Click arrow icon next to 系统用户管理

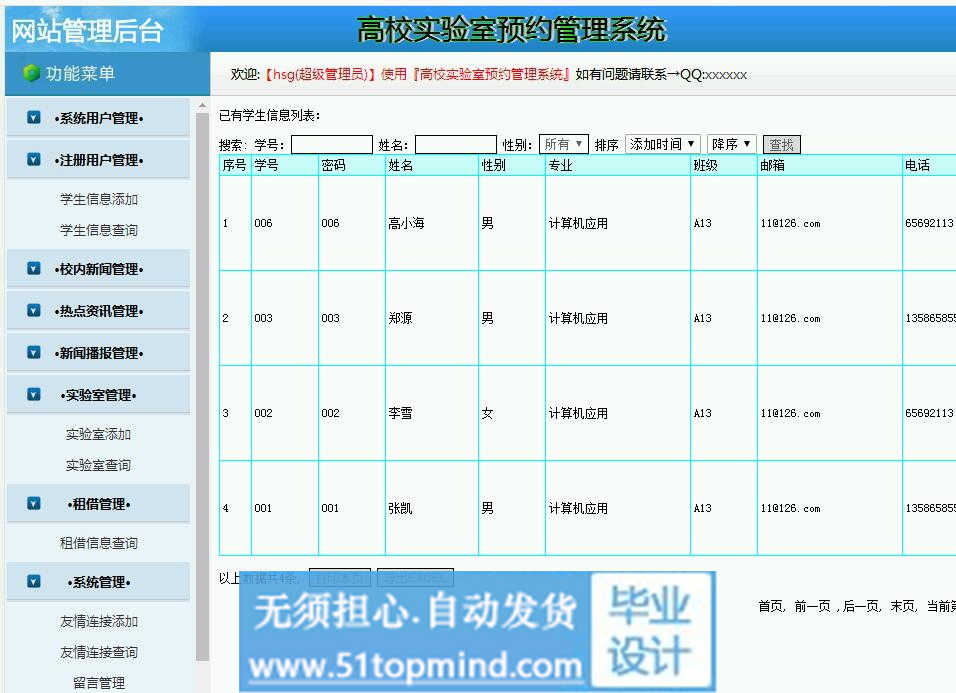[x=34, y=118]
